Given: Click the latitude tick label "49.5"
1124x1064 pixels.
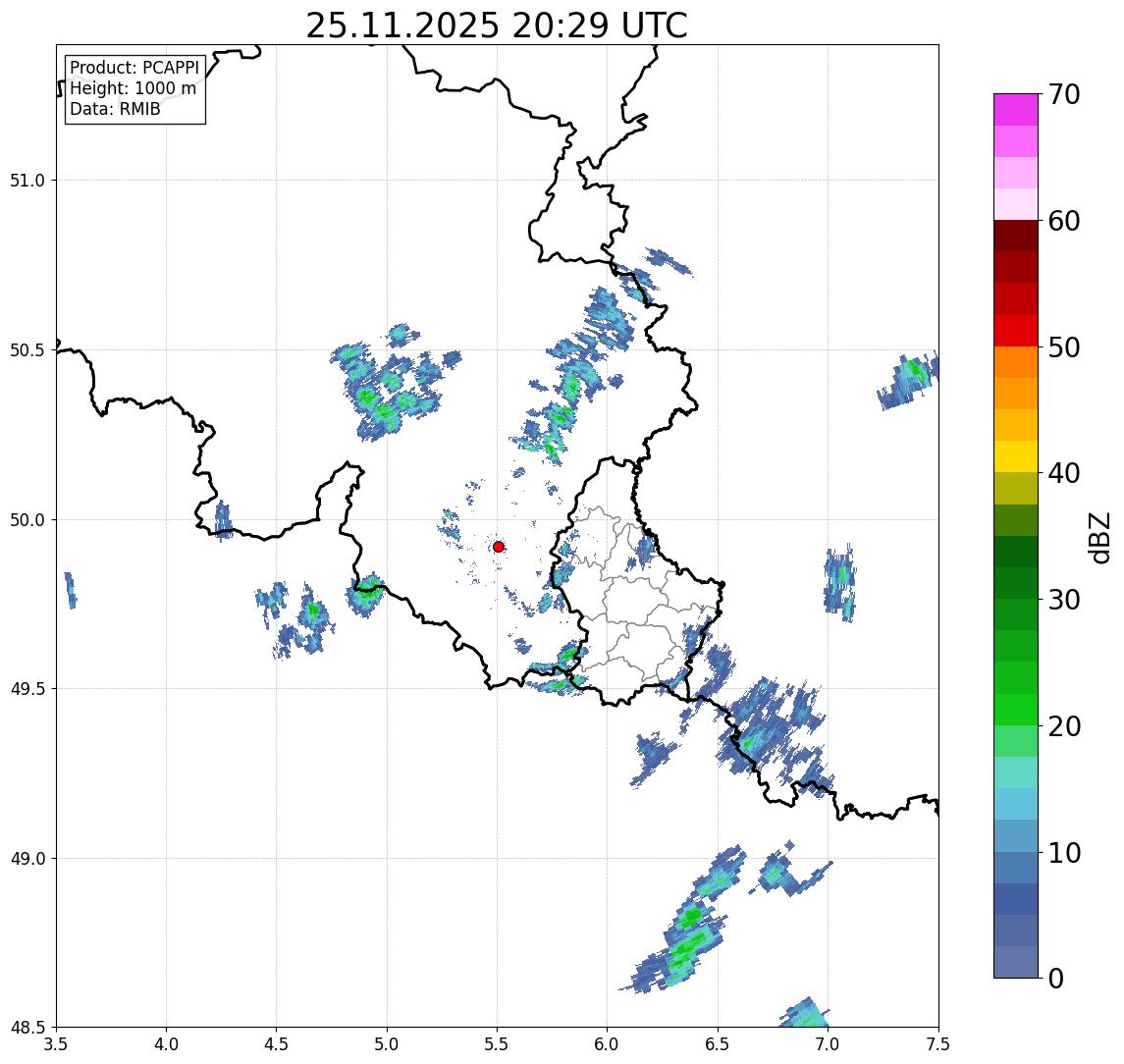Looking at the screenshot, I should coord(27,689).
